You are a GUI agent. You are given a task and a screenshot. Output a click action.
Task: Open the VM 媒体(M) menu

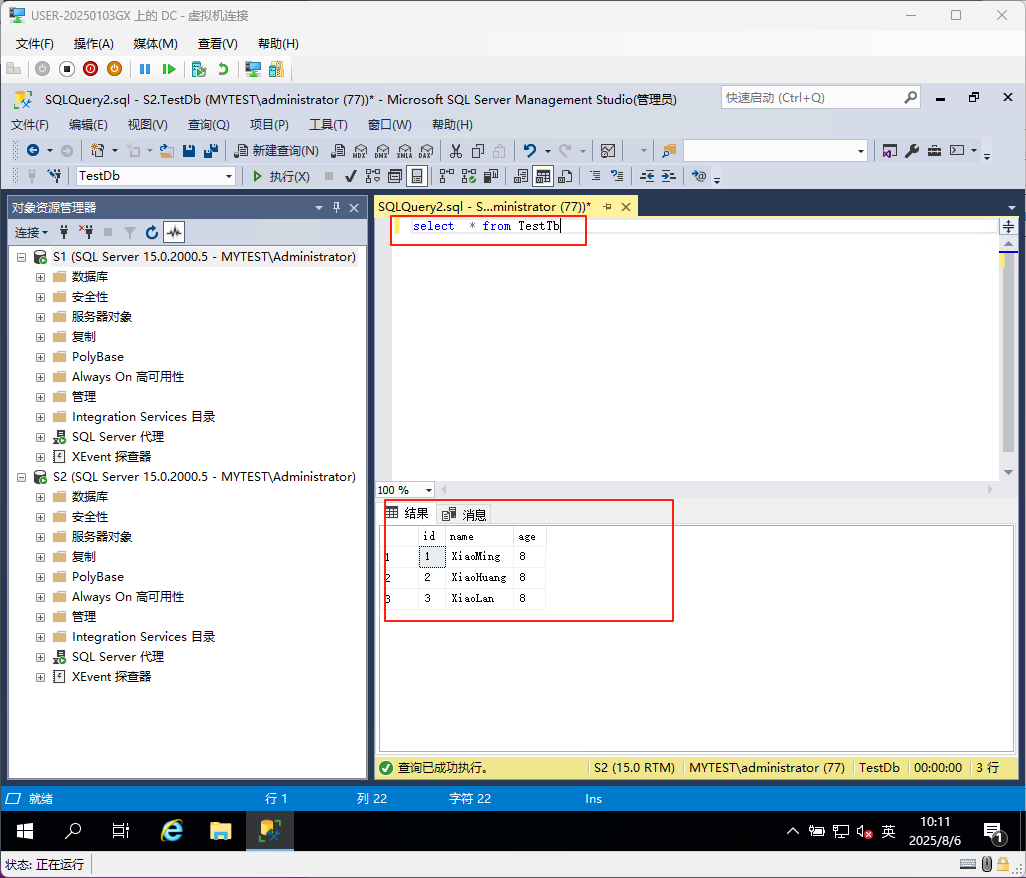155,44
